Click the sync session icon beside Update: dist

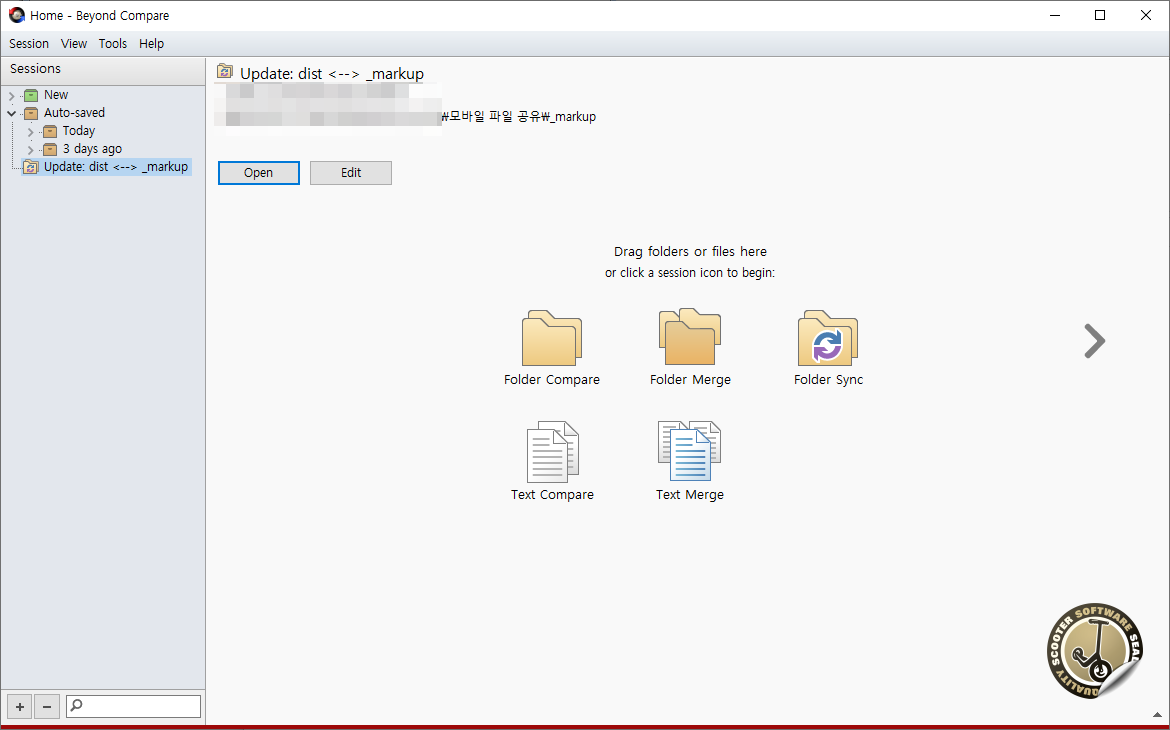31,167
